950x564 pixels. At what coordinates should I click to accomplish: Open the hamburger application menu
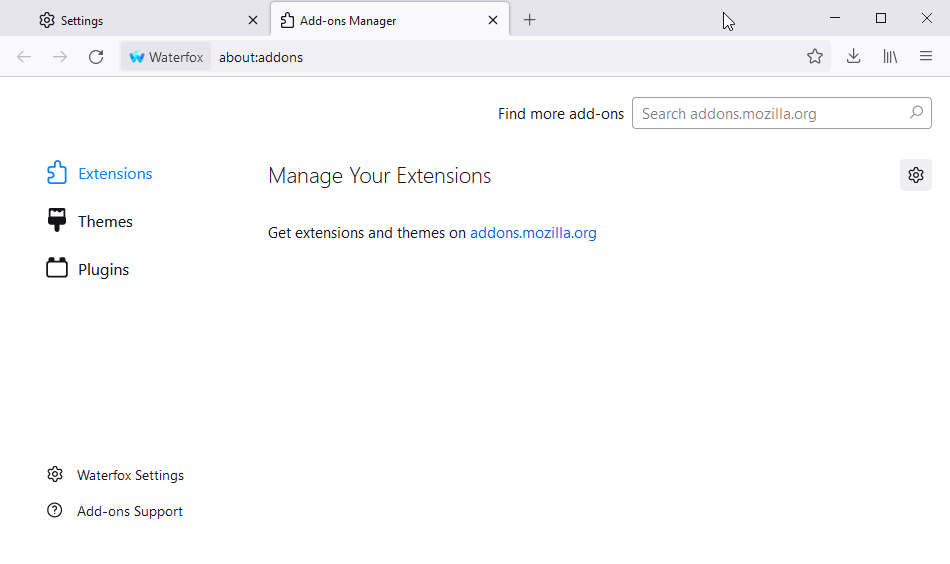pyautogui.click(x=926, y=56)
